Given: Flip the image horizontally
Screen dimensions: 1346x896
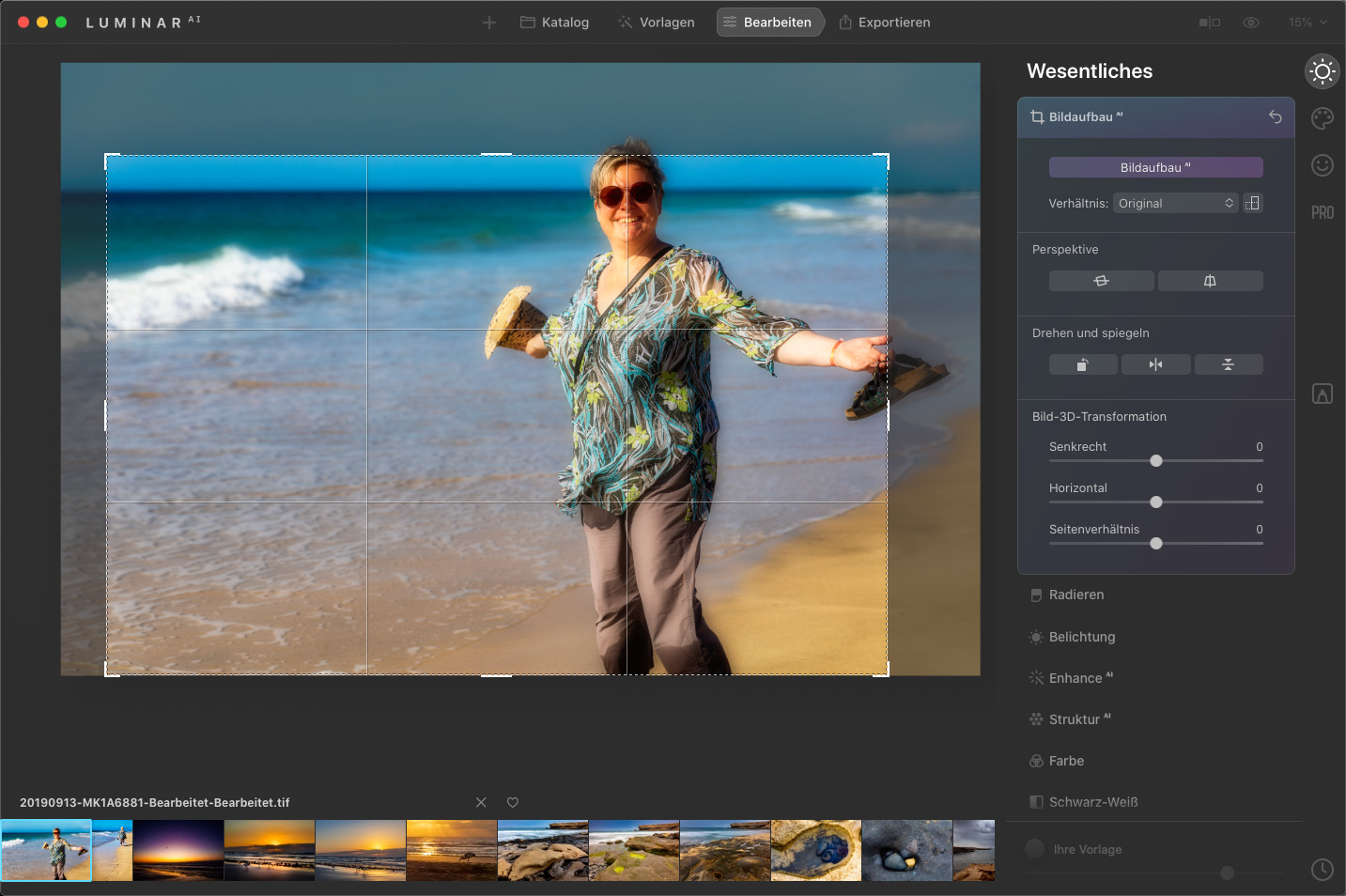Looking at the screenshot, I should click(x=1155, y=364).
